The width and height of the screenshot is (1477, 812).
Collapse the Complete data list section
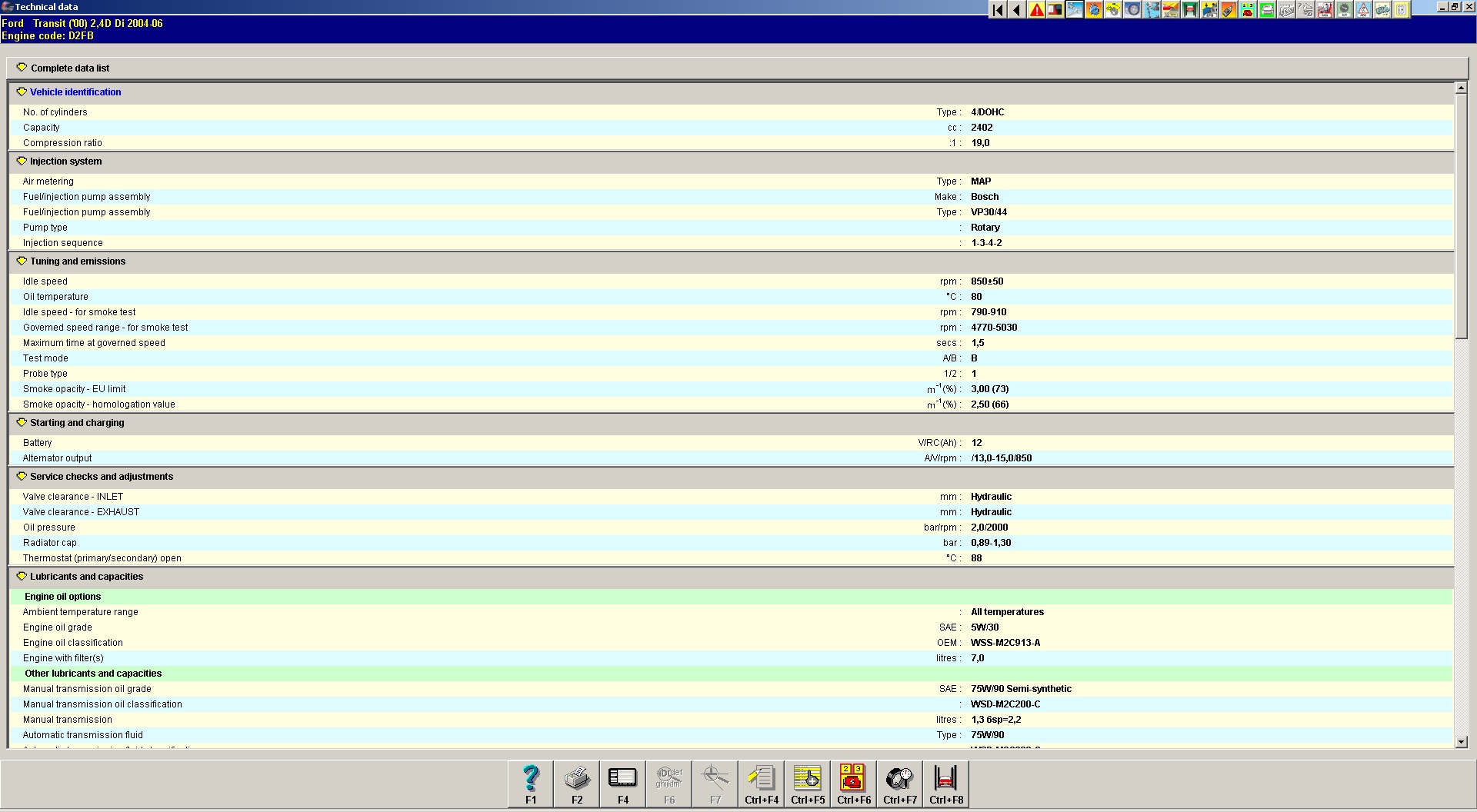pyautogui.click(x=22, y=68)
